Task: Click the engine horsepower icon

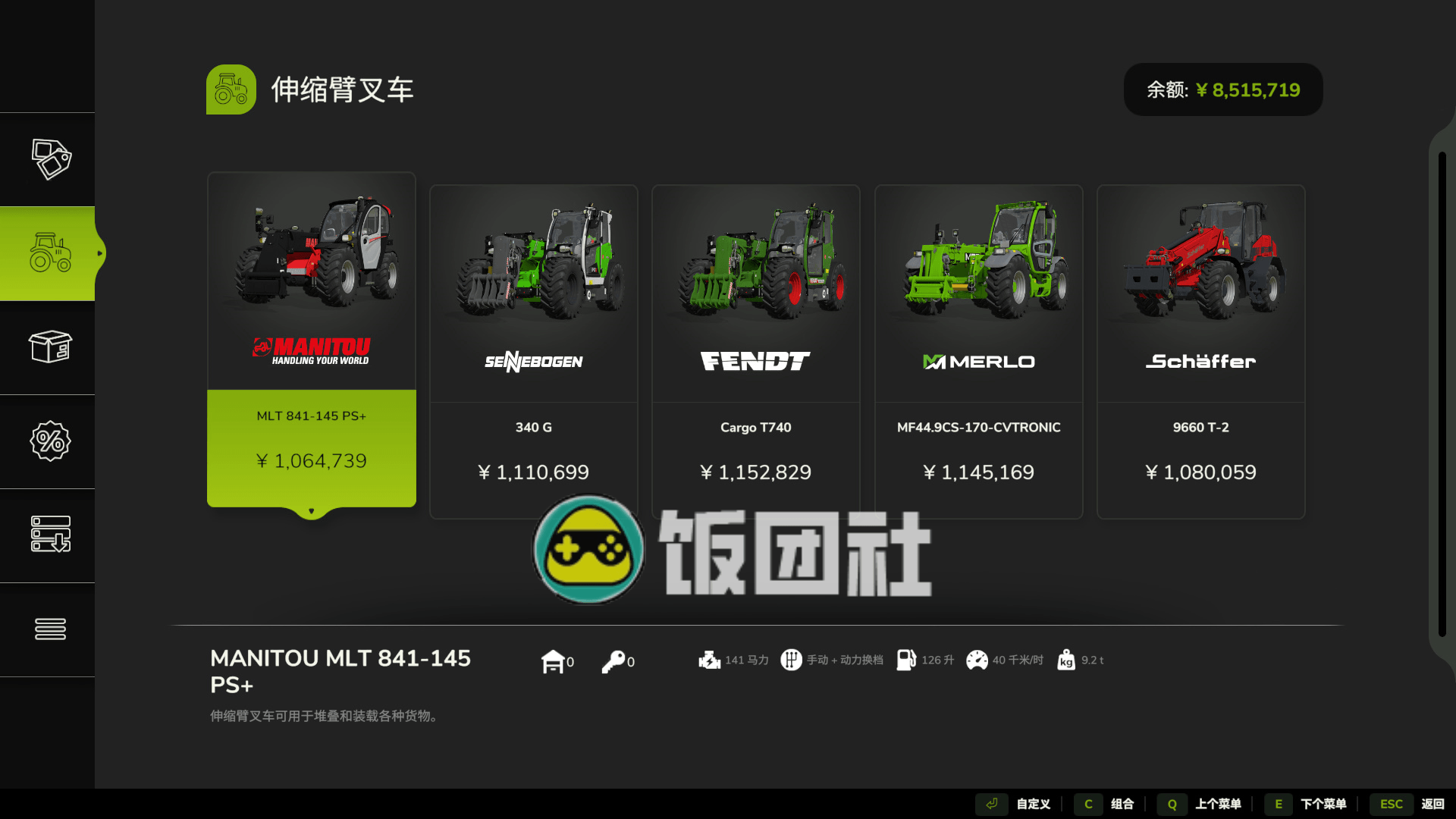Action: coord(709,661)
